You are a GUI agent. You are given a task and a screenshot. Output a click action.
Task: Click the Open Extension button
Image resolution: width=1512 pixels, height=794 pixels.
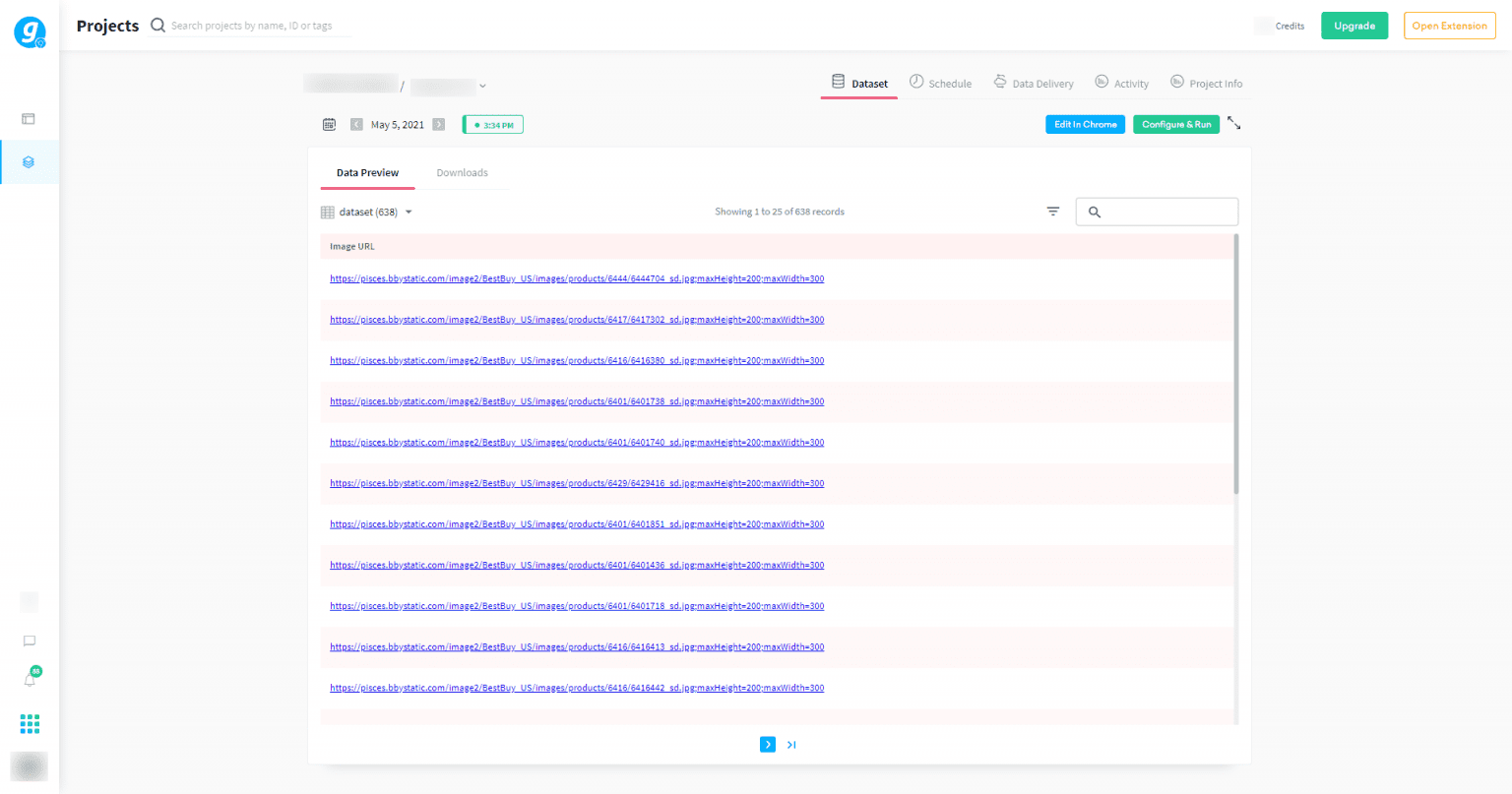click(1449, 26)
